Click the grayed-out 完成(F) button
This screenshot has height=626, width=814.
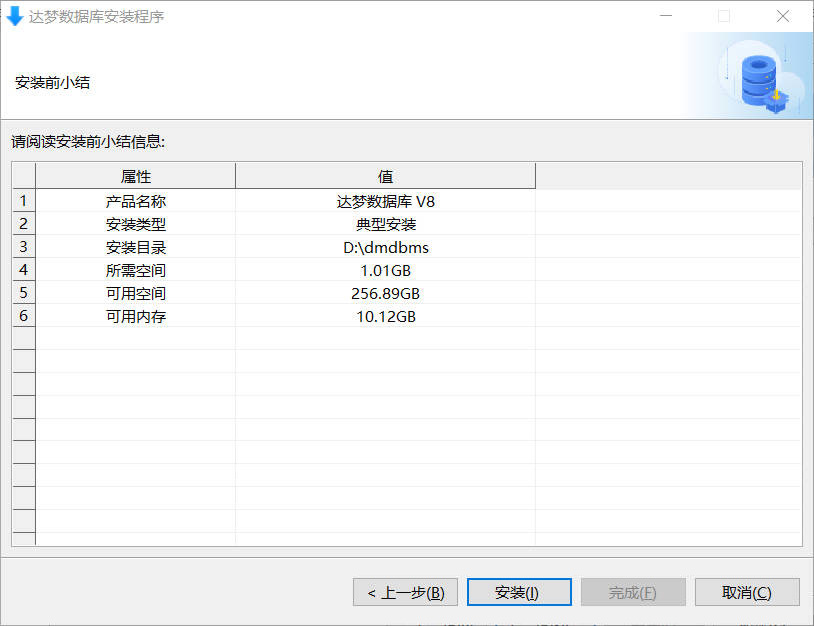click(x=633, y=592)
